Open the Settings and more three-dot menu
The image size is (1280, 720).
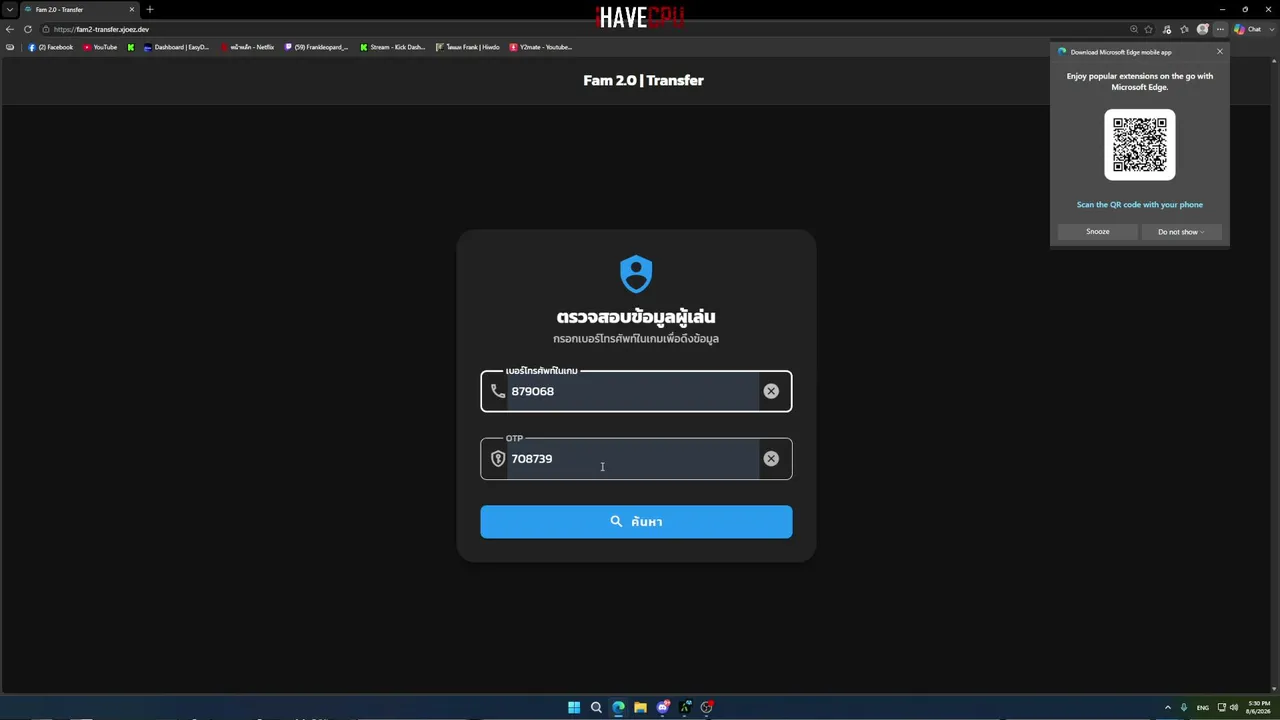[1220, 29]
